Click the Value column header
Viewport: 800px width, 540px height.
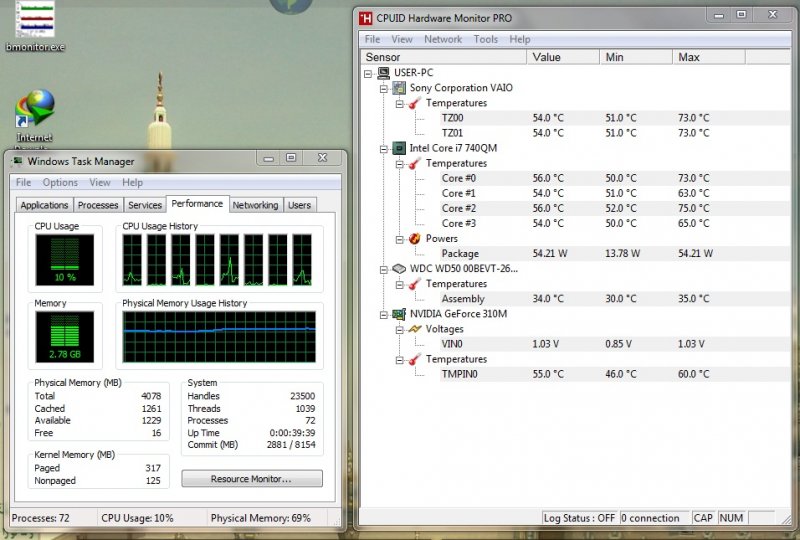pos(563,57)
